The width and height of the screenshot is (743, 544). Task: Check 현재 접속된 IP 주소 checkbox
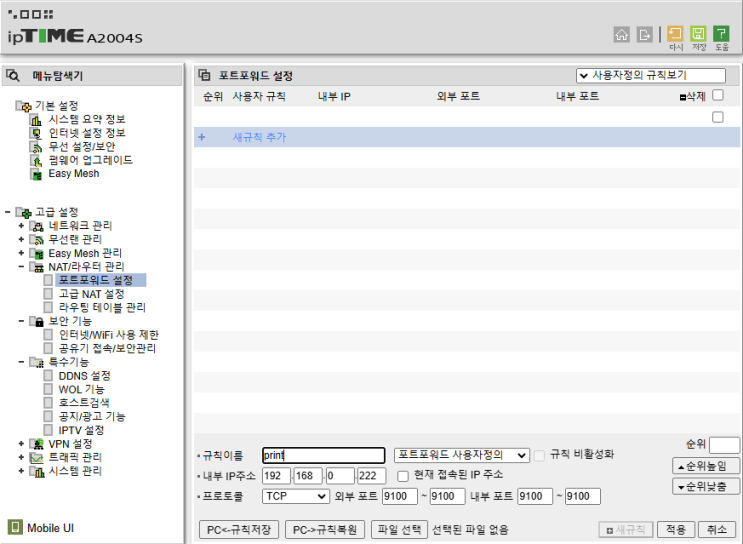point(403,476)
